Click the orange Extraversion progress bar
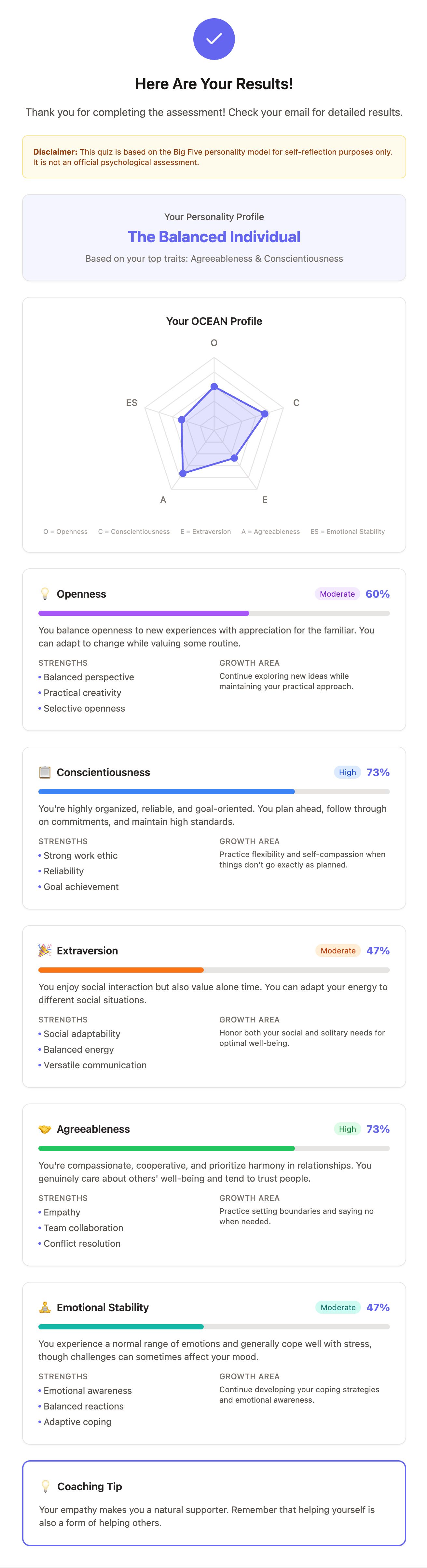This screenshot has height=1568, width=427. click(121, 970)
